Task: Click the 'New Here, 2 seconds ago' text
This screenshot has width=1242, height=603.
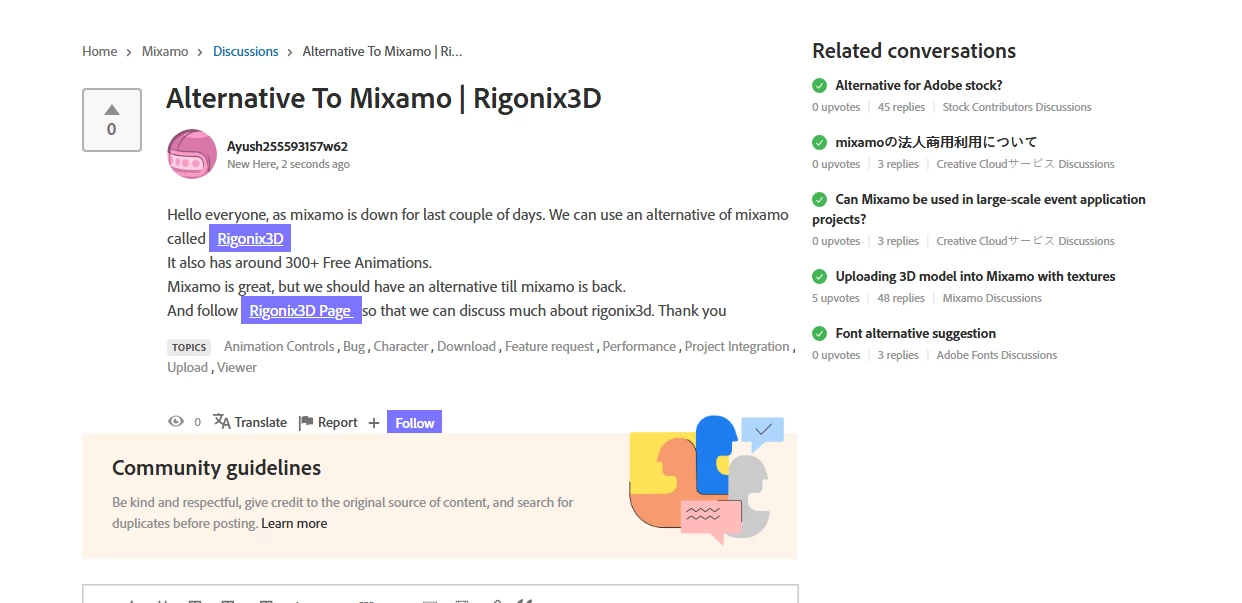Action: tap(288, 164)
